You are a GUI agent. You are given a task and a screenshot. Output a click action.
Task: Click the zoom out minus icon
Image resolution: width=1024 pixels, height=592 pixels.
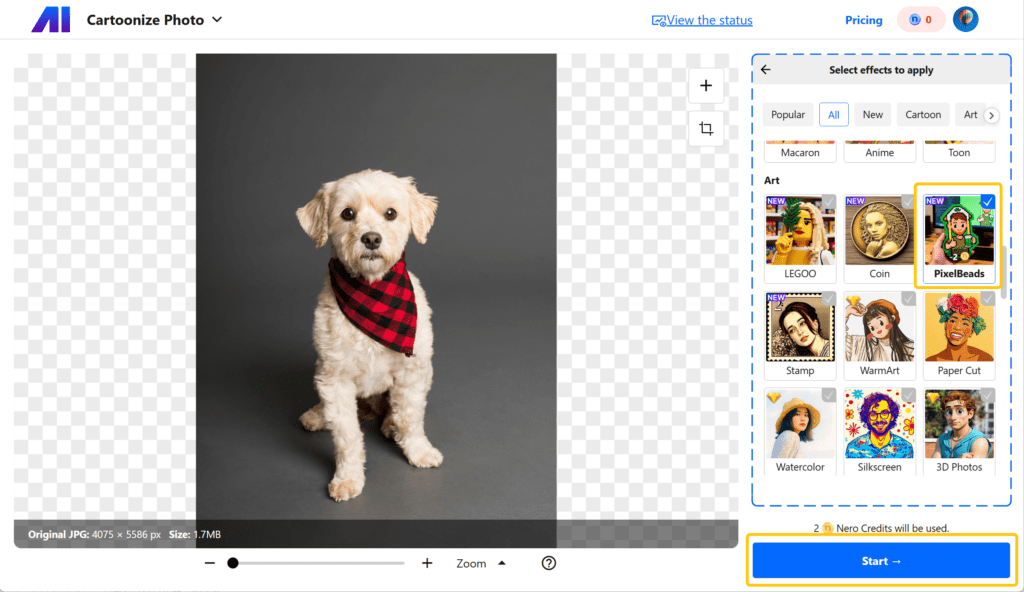point(210,563)
